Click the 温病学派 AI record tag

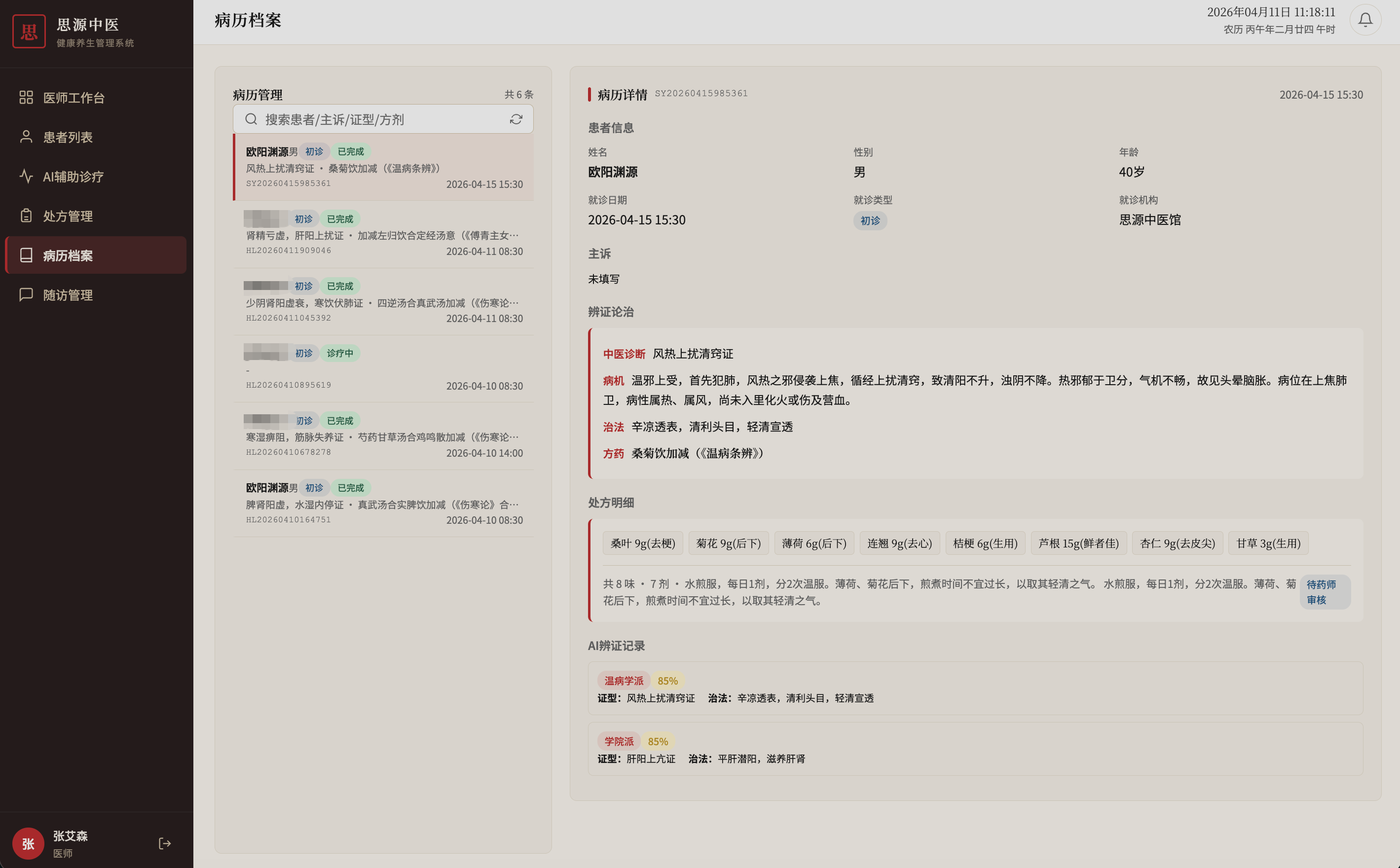(x=623, y=681)
